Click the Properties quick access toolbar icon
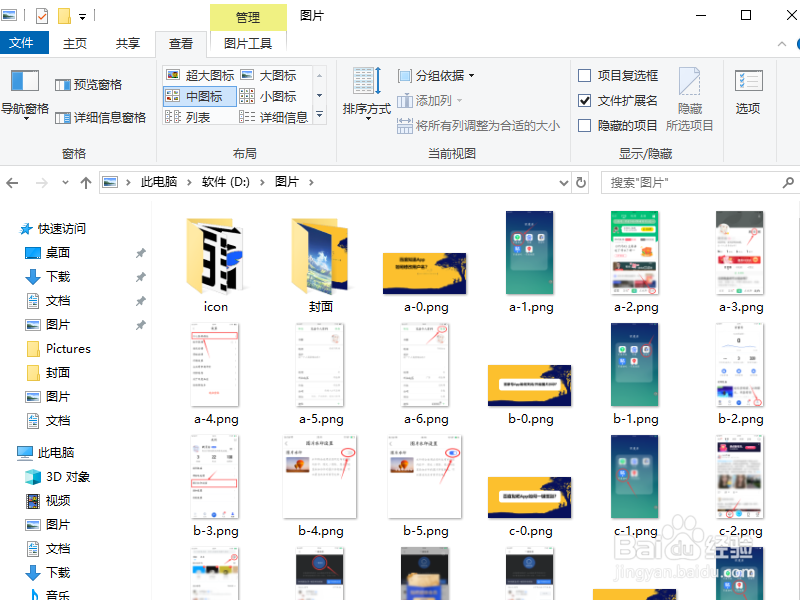Viewport: 800px width, 600px height. coord(42,16)
